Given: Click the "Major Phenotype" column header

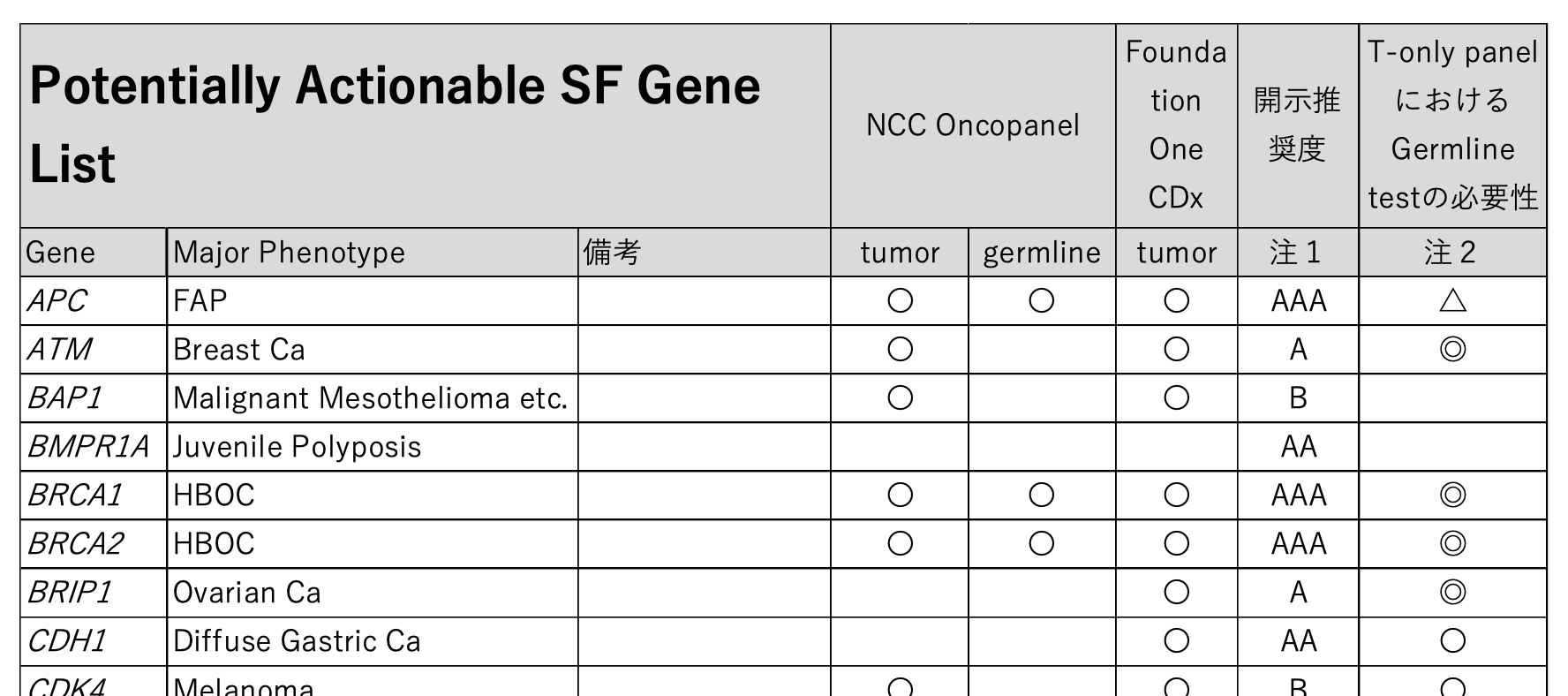Looking at the screenshot, I should pos(290,253).
